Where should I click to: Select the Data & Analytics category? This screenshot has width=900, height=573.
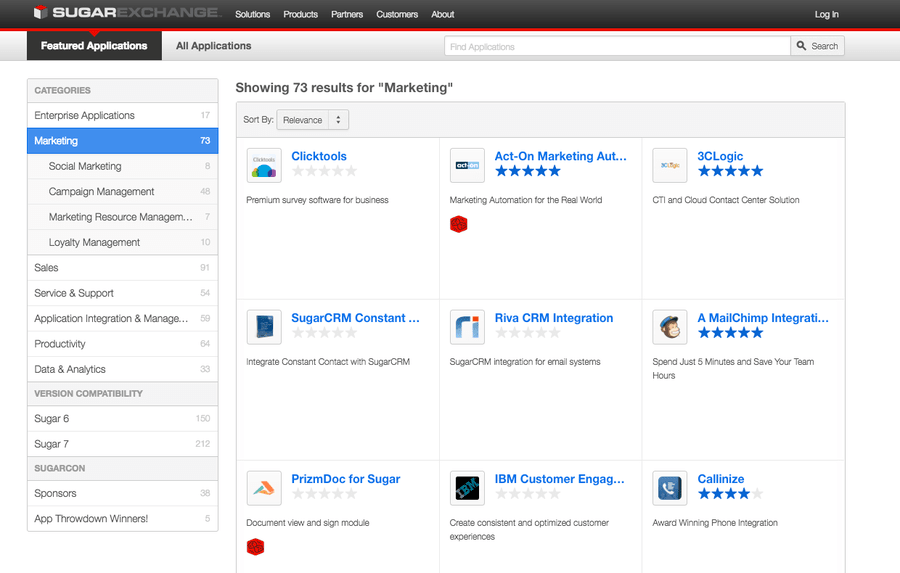123,369
